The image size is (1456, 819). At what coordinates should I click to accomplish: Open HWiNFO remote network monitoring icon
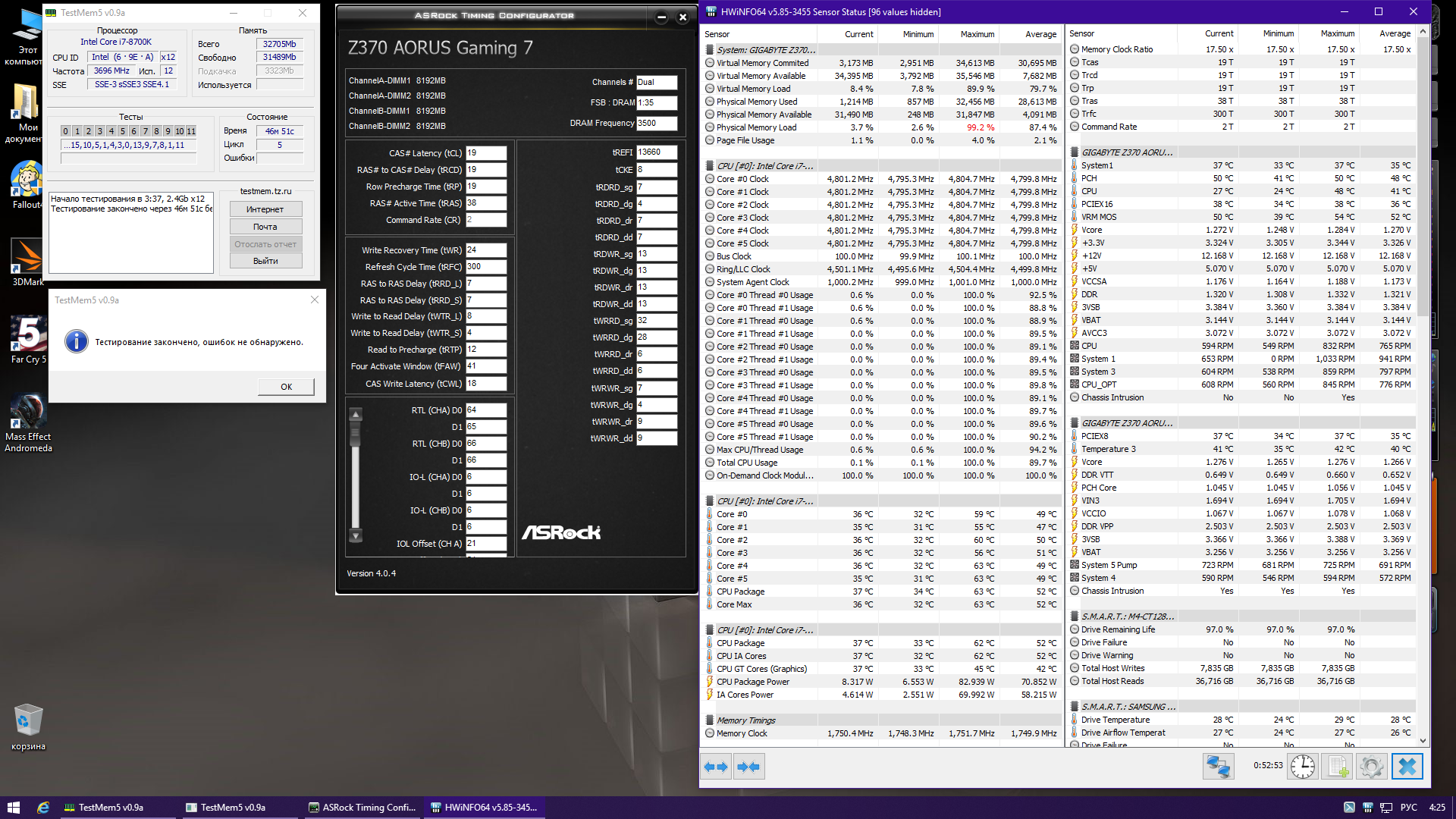click(x=1218, y=767)
